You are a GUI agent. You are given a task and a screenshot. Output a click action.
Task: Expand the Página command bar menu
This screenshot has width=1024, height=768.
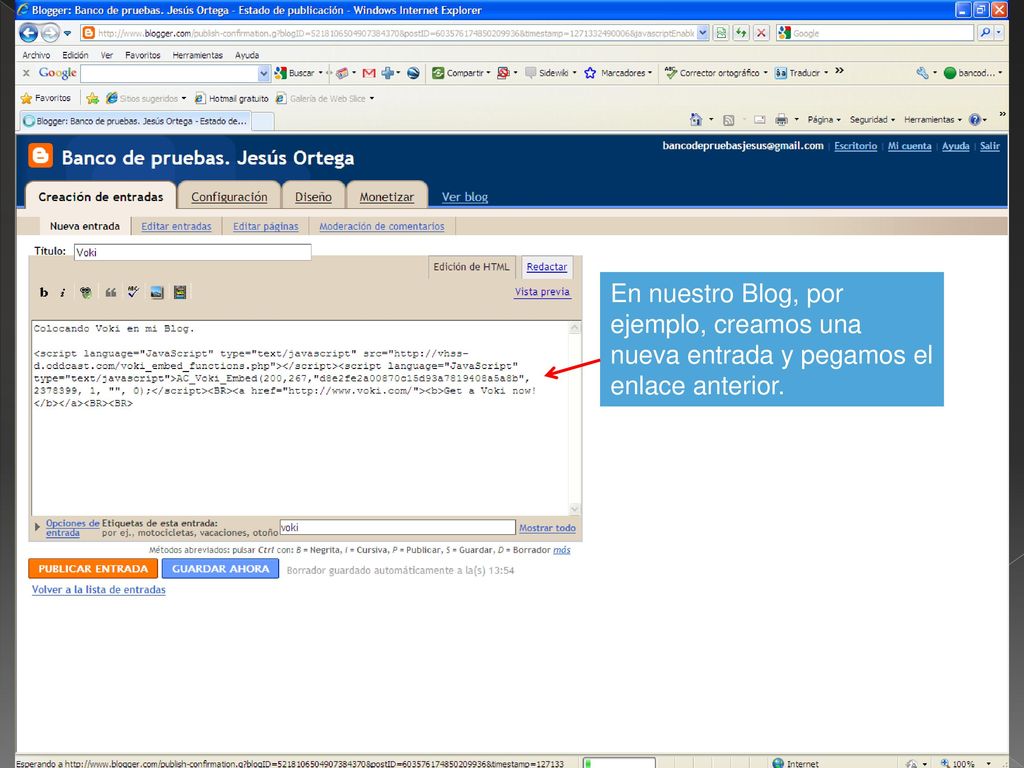pyautogui.click(x=824, y=120)
